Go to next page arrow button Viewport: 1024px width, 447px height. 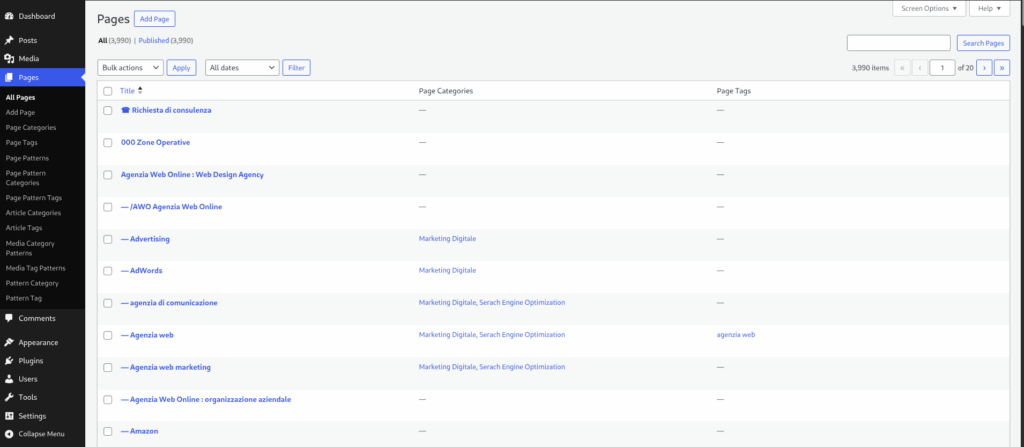pyautogui.click(x=984, y=67)
